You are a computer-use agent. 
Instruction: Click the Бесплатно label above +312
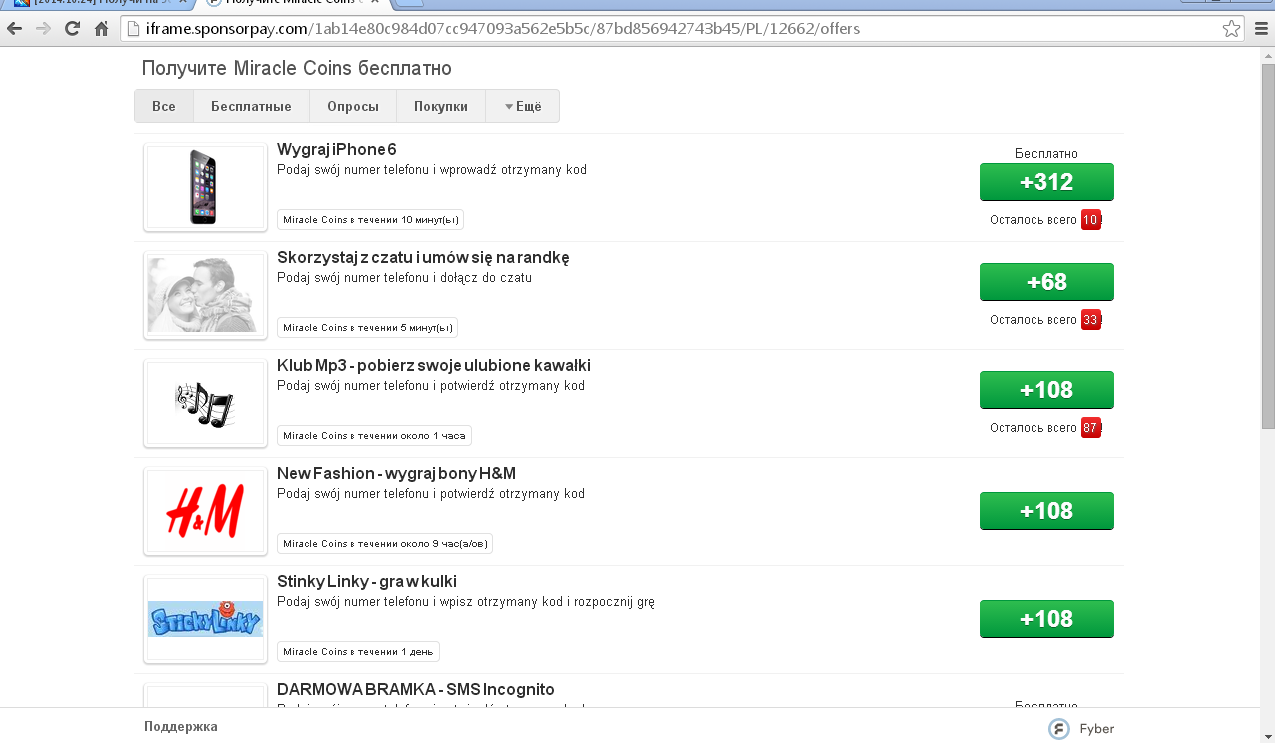click(1046, 154)
